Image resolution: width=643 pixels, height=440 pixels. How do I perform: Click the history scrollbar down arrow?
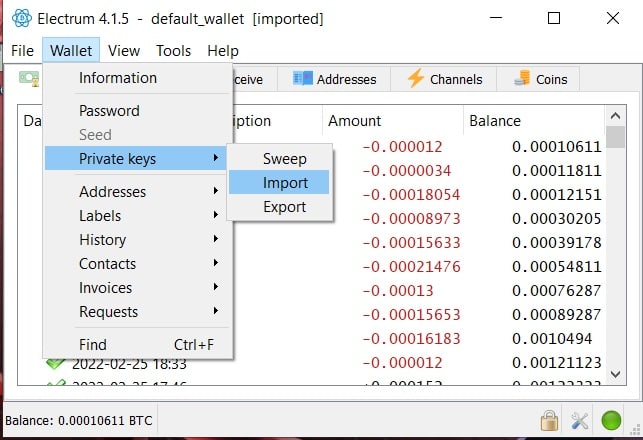615,374
